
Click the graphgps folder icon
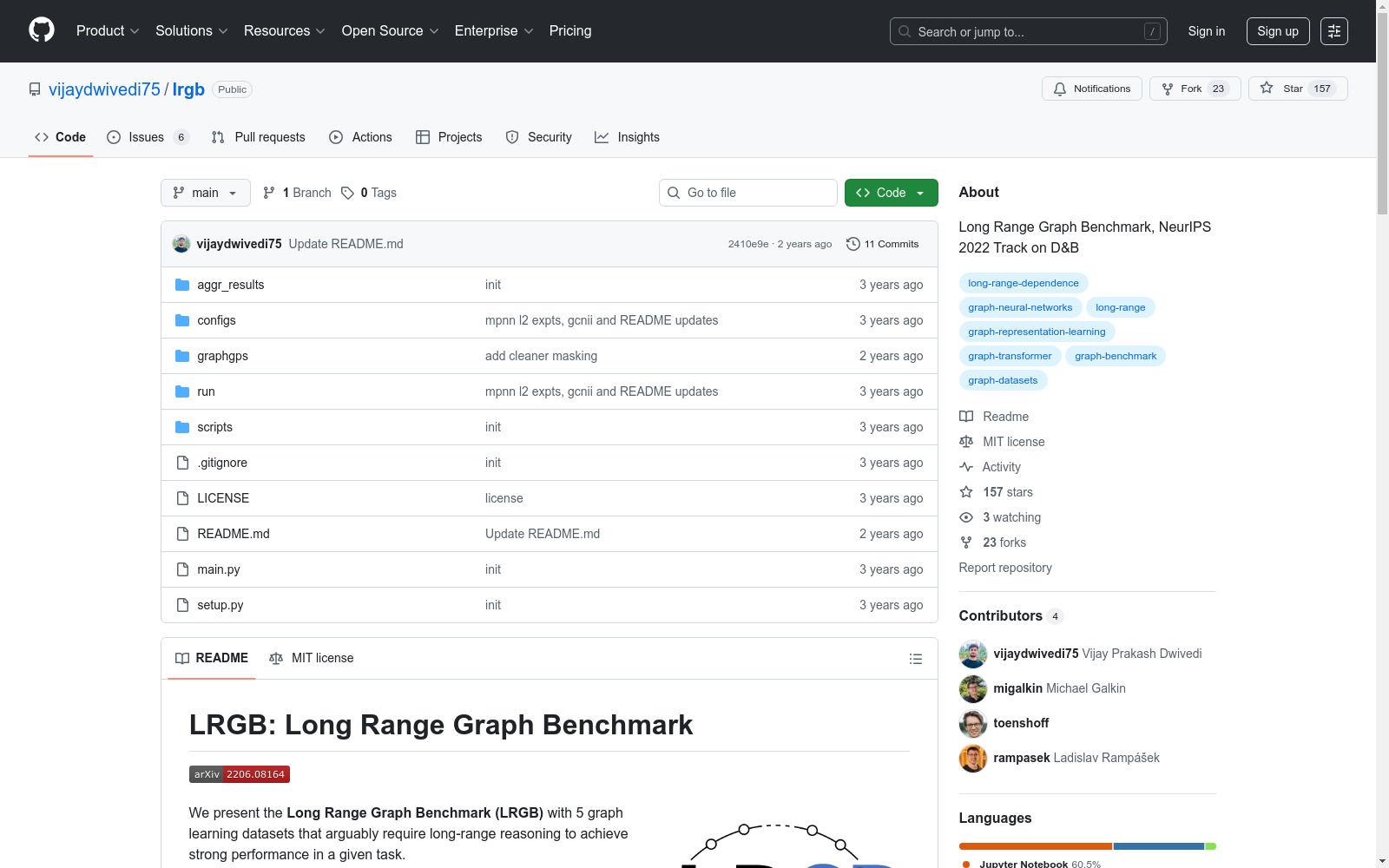(182, 356)
